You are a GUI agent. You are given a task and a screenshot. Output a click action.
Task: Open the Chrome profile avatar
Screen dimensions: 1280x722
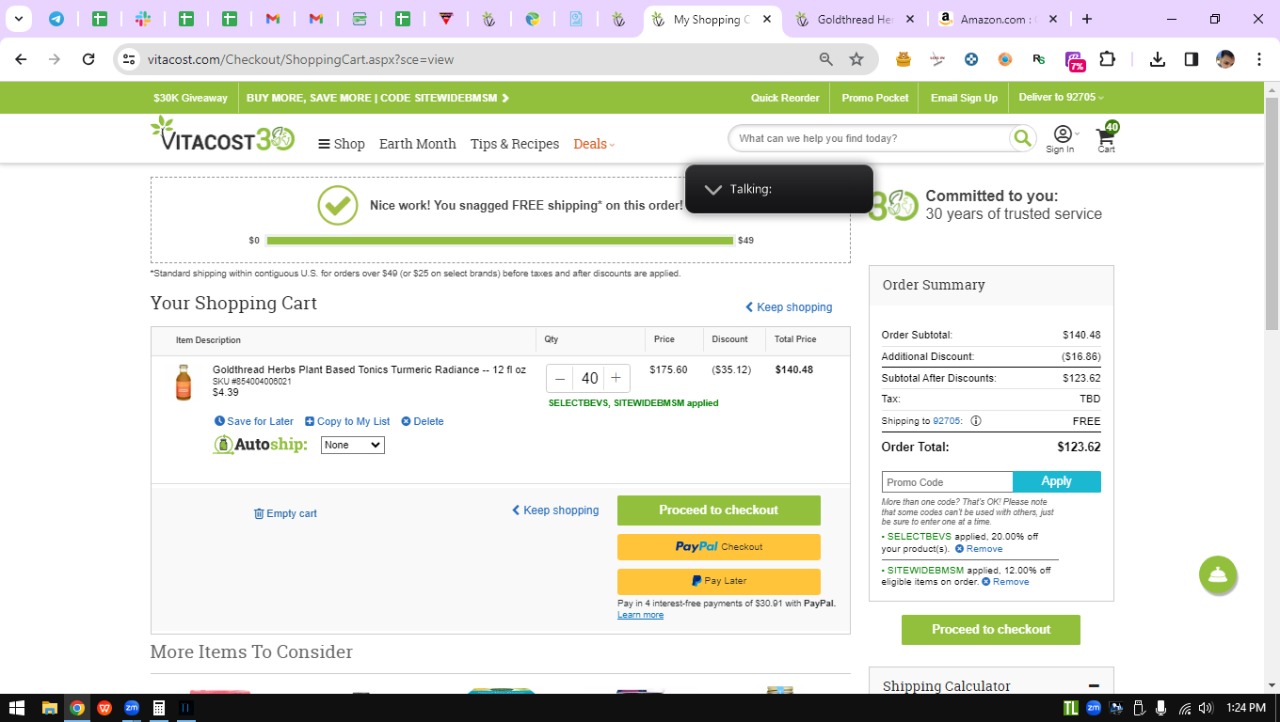point(1225,59)
